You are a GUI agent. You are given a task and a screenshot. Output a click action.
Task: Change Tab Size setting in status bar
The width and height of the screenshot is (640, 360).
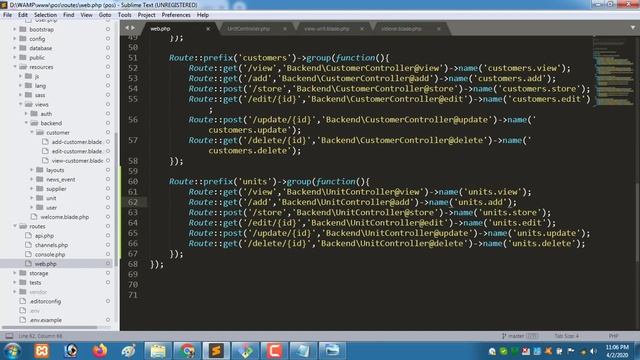click(567, 336)
